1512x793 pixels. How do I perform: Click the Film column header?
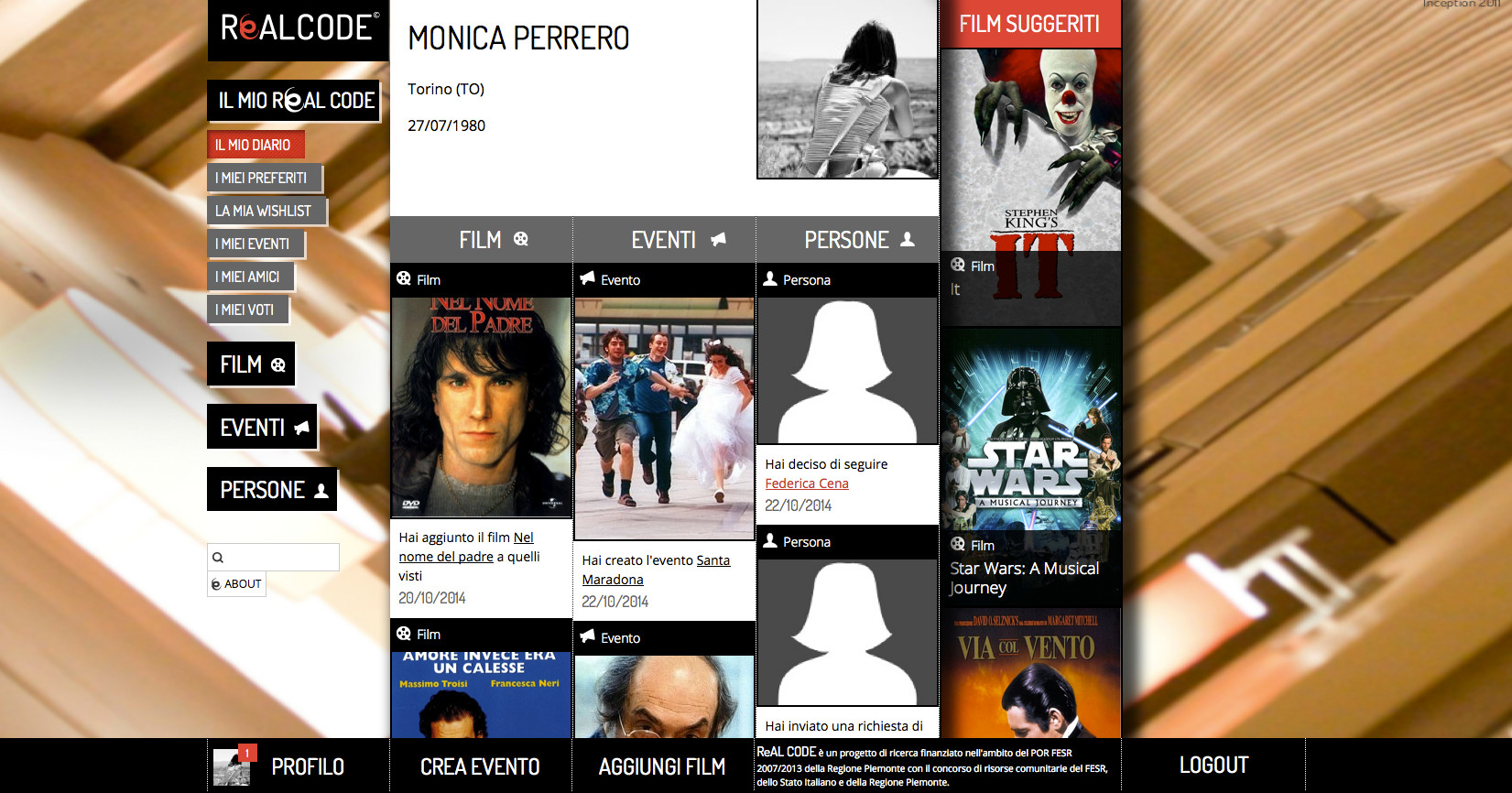pyautogui.click(x=482, y=240)
